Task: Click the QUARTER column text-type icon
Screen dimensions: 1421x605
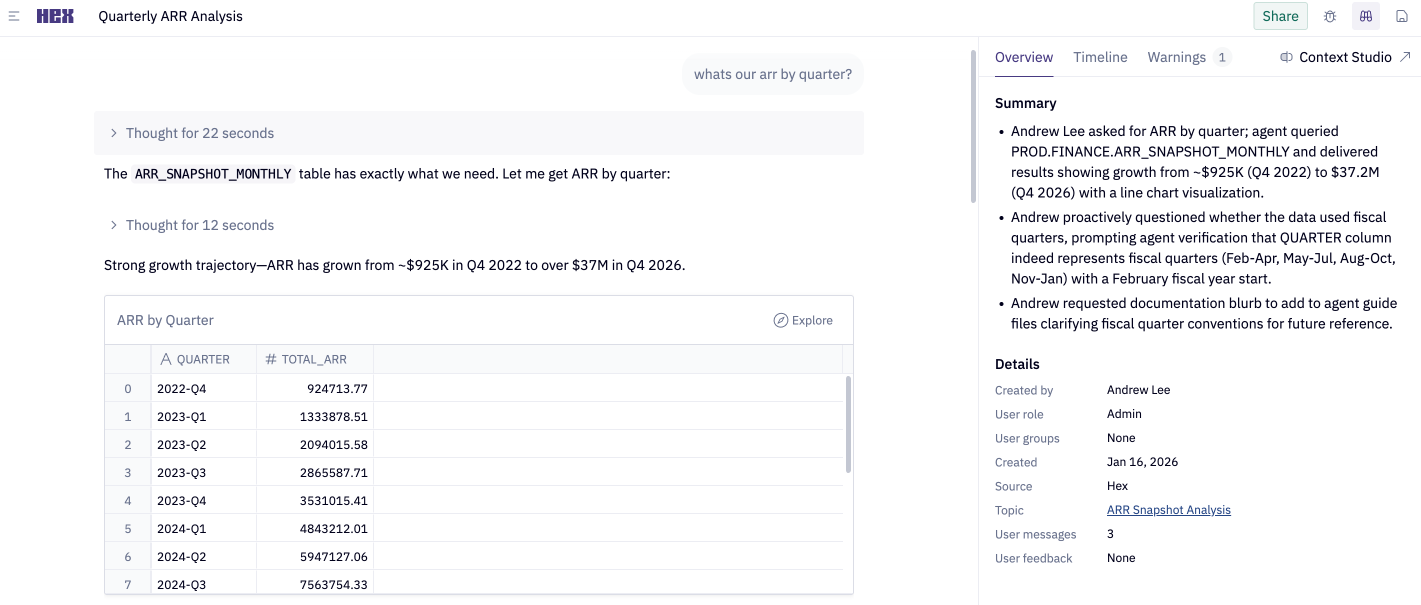Action: [x=164, y=358]
